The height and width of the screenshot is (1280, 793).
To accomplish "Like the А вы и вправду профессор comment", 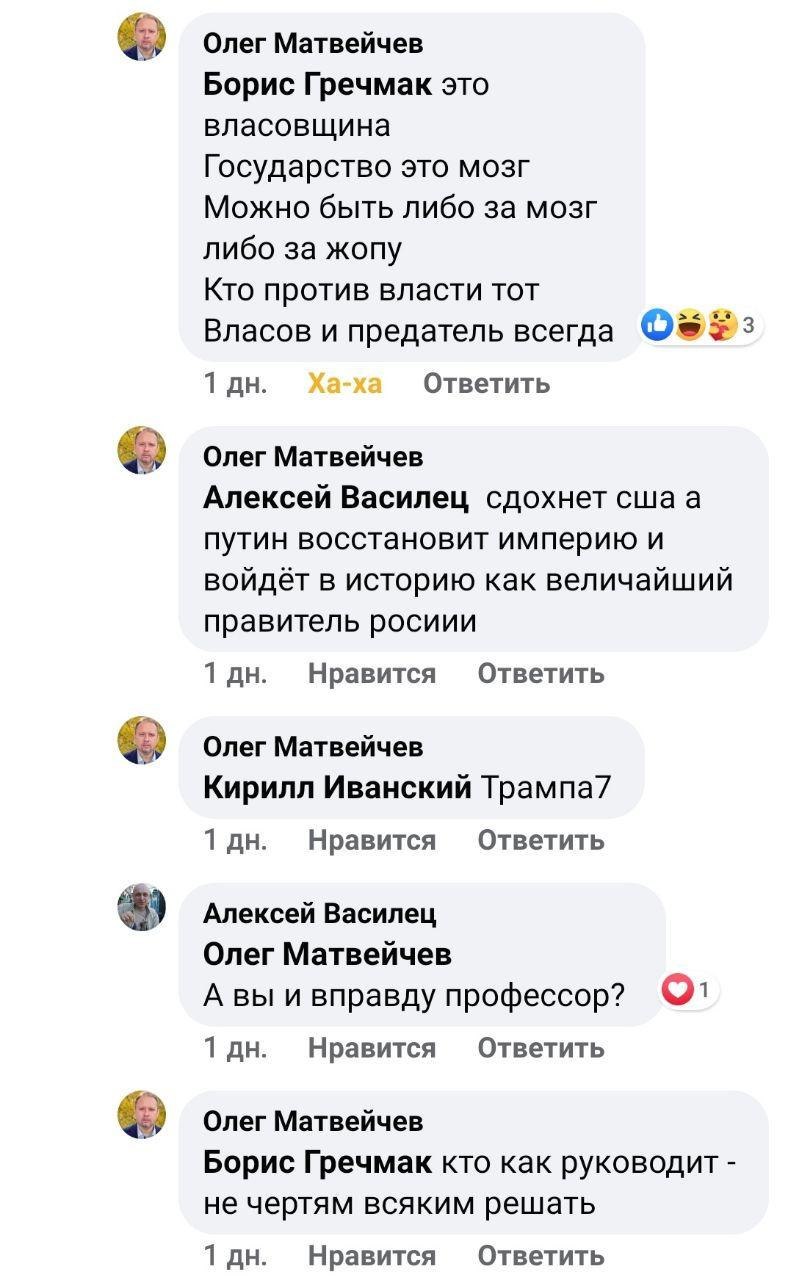I will click(x=372, y=1047).
